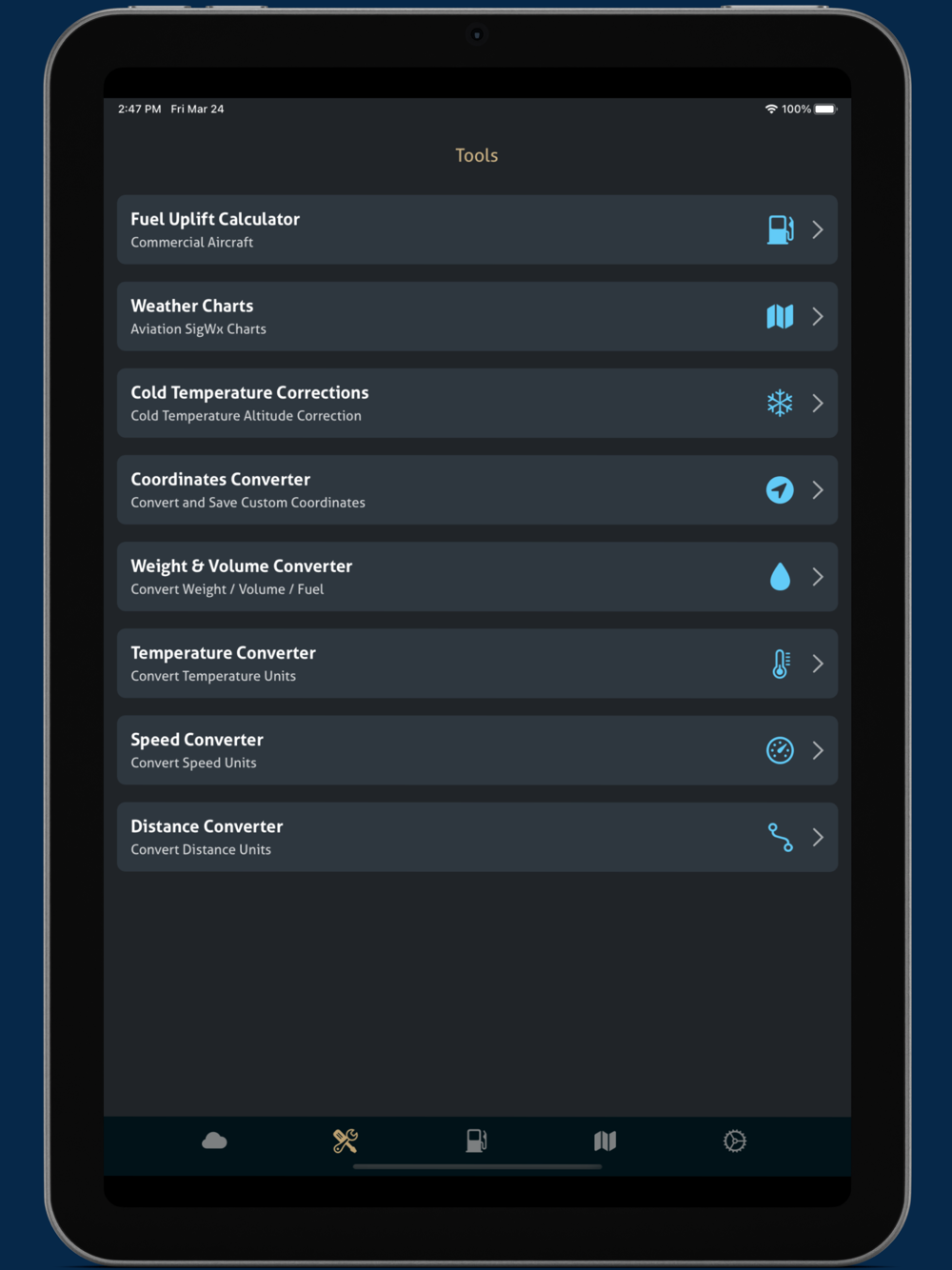Tap the thermometer icon on Temperature Converter
This screenshot has width=952, height=1270.
781,664
